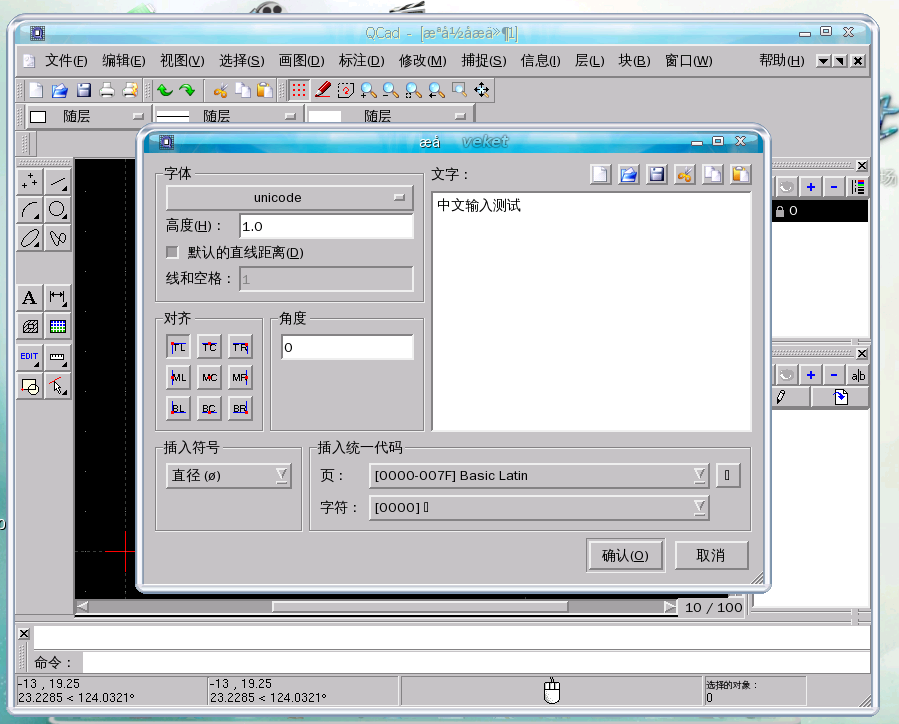Select the Ellipse tool in left toolbox

30,238
